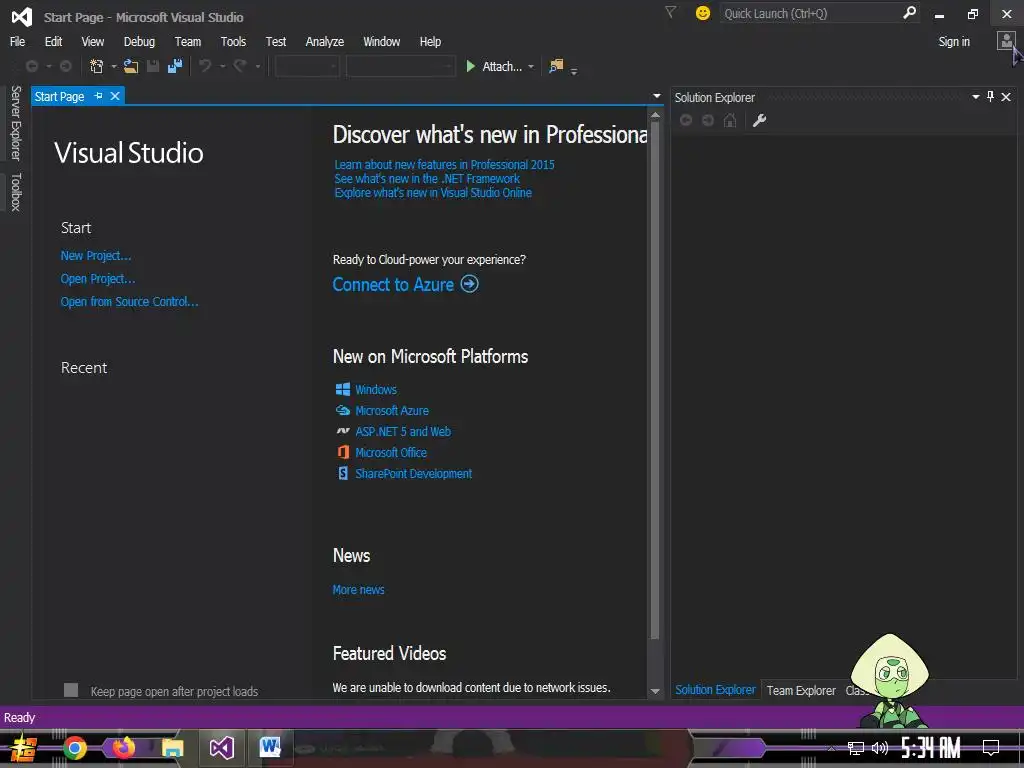This screenshot has height=768, width=1024.
Task: Open the File menu
Action: coord(18,41)
